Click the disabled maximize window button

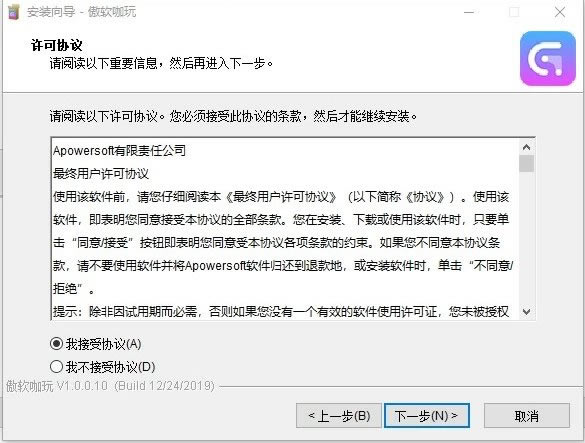point(514,12)
